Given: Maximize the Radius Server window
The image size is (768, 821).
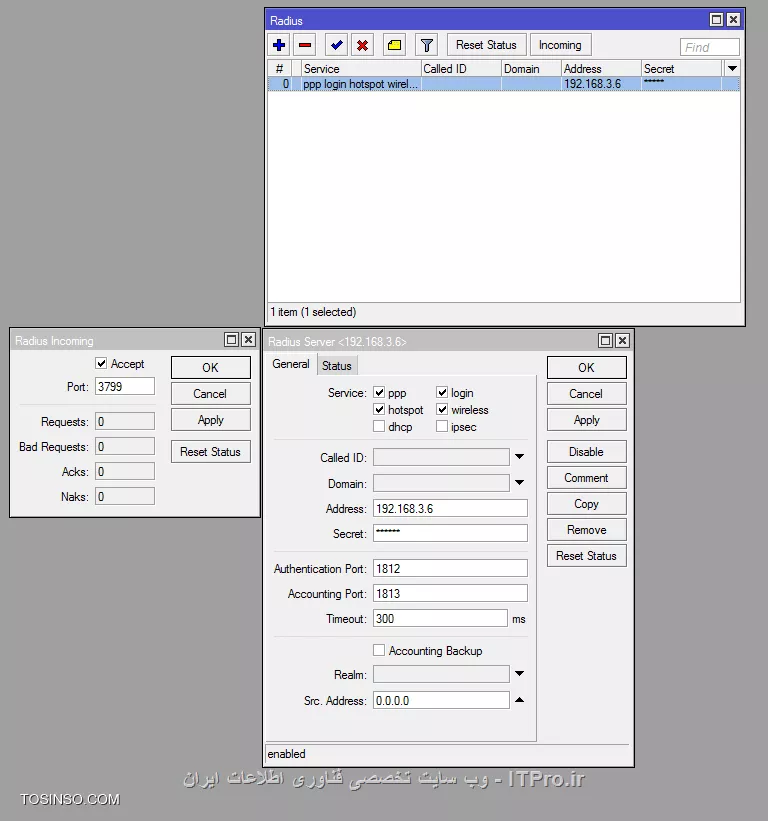Looking at the screenshot, I should [x=605, y=341].
